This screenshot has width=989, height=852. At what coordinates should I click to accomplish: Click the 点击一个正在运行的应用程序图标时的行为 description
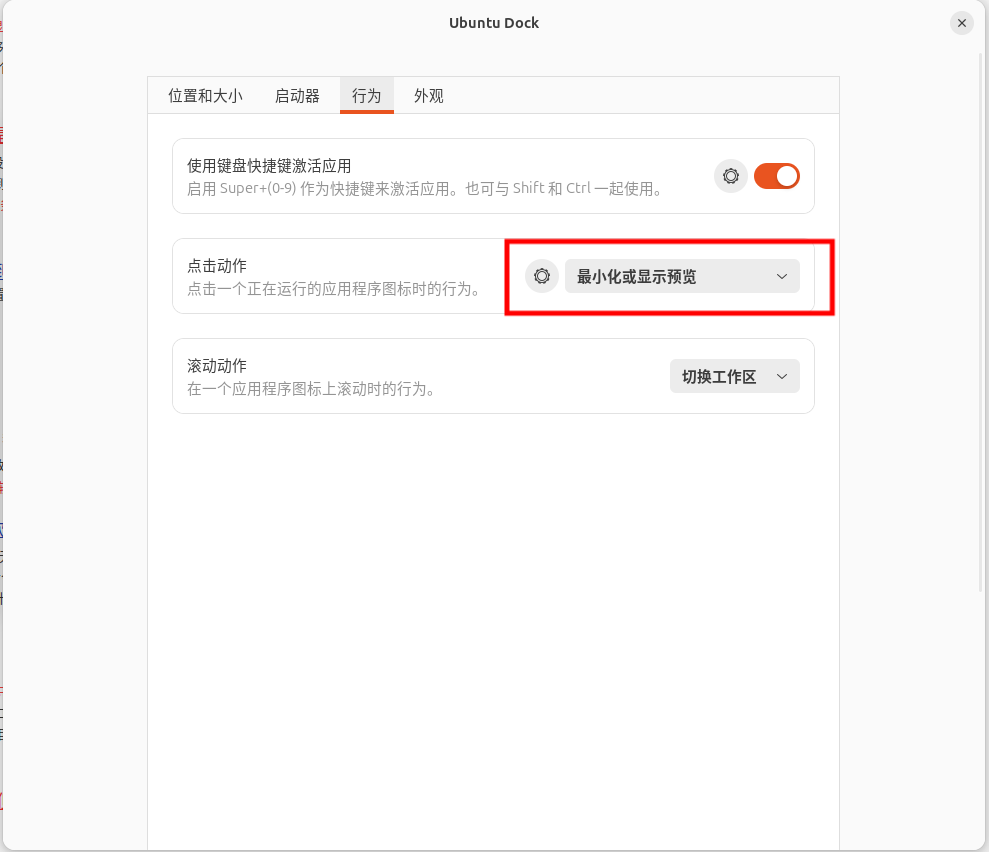334,289
